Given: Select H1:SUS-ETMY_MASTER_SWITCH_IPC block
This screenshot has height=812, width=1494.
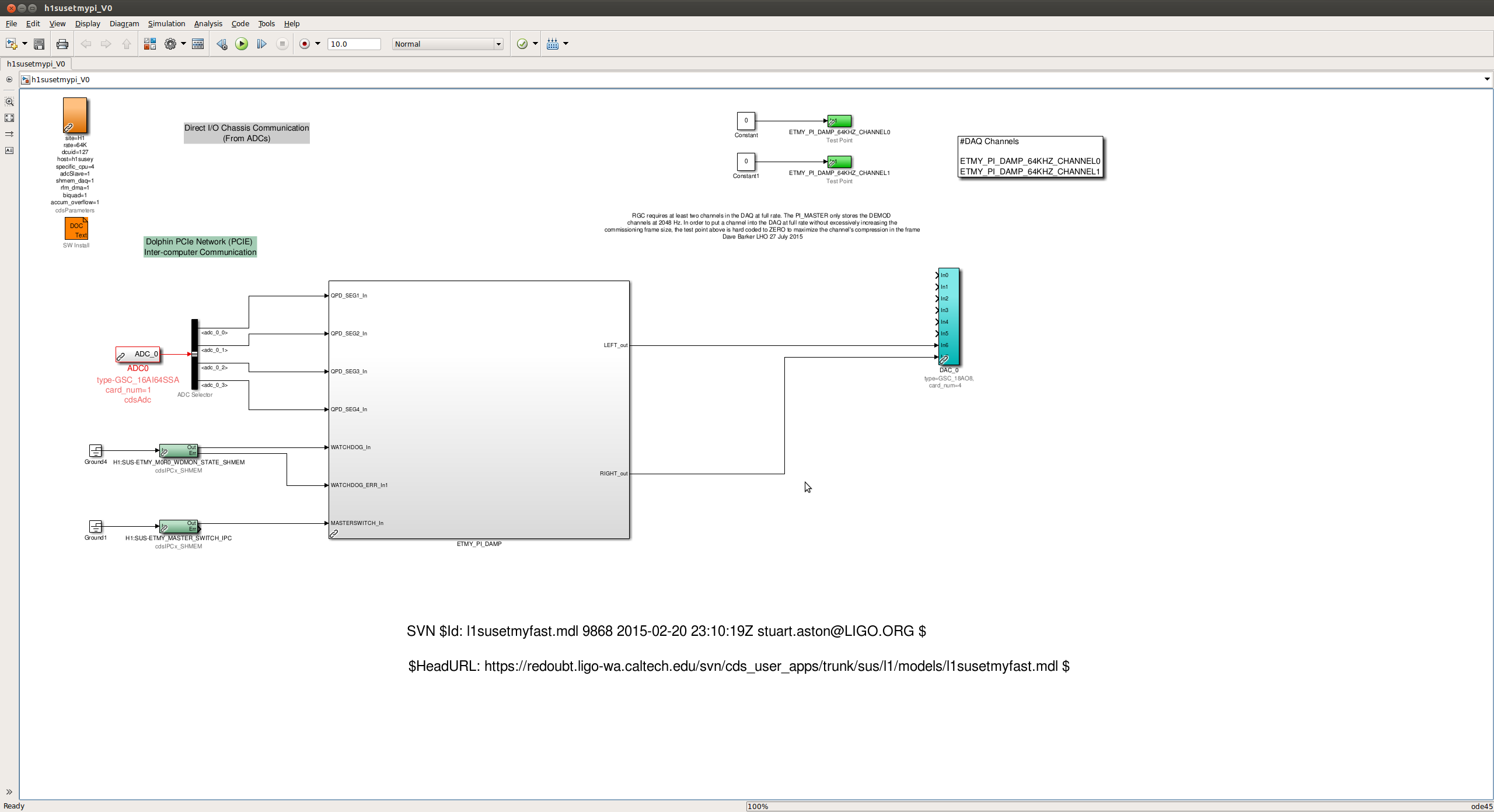Looking at the screenshot, I should 179,526.
